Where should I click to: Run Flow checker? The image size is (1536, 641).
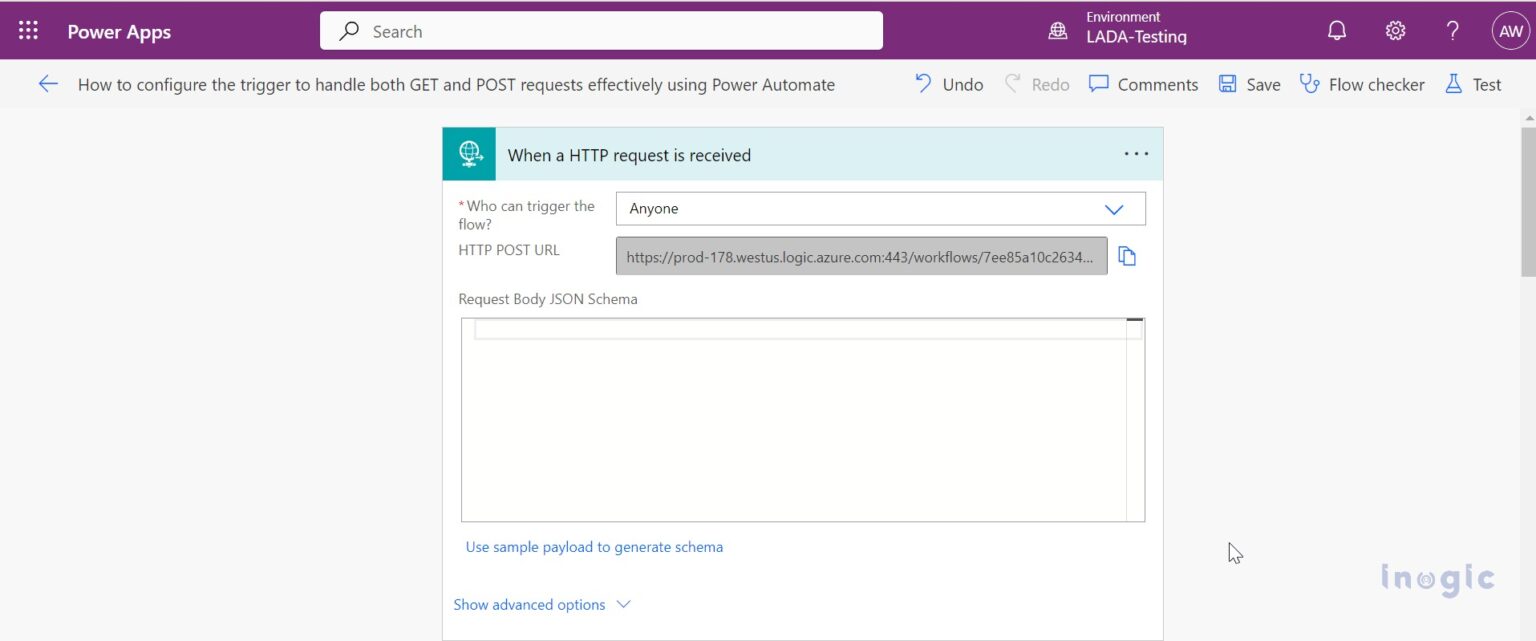(x=1362, y=84)
